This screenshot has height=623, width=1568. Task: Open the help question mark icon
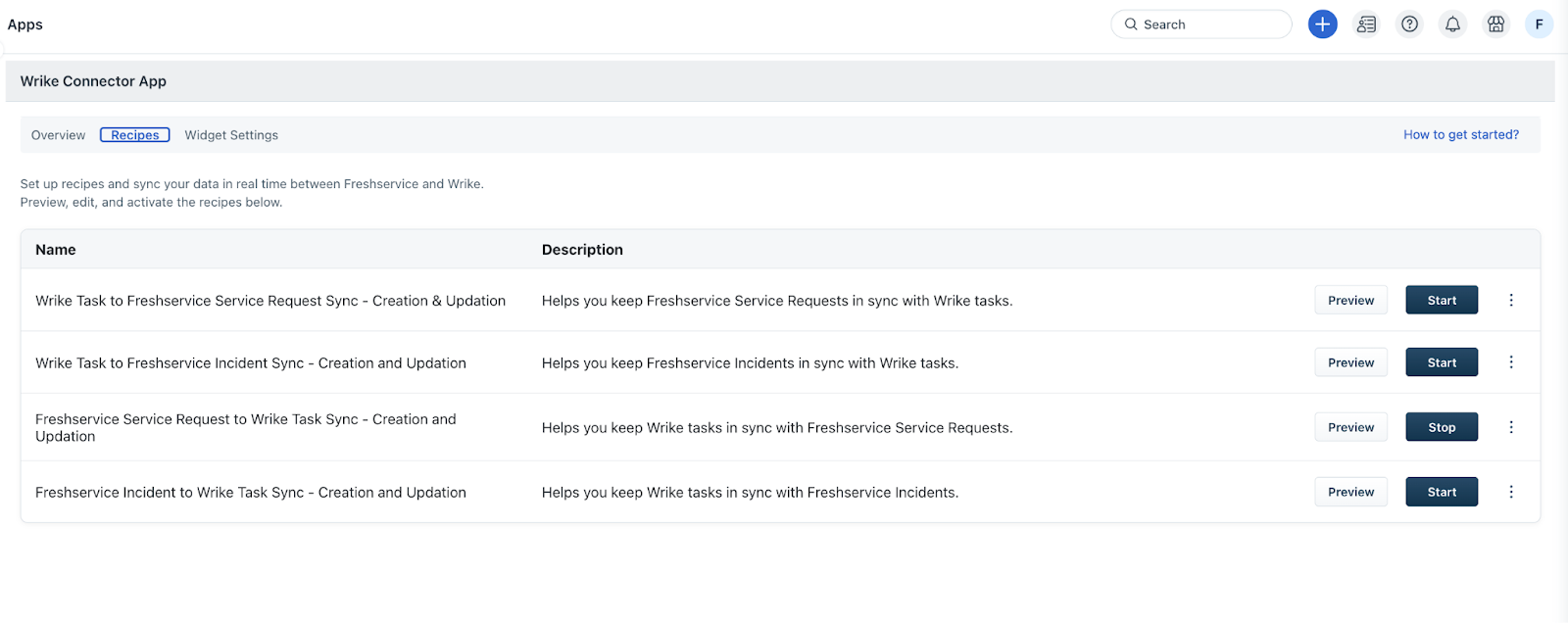click(x=1409, y=24)
